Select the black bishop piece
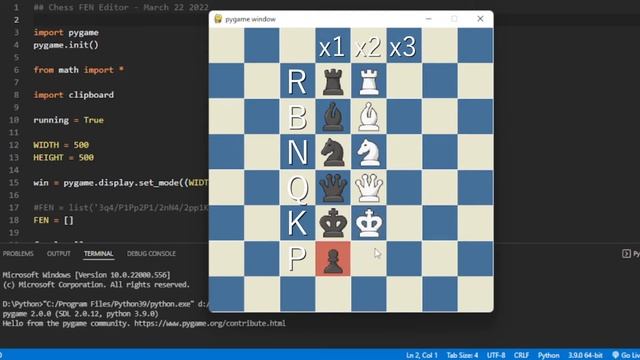Image resolution: width=640 pixels, height=360 pixels. coord(333,116)
